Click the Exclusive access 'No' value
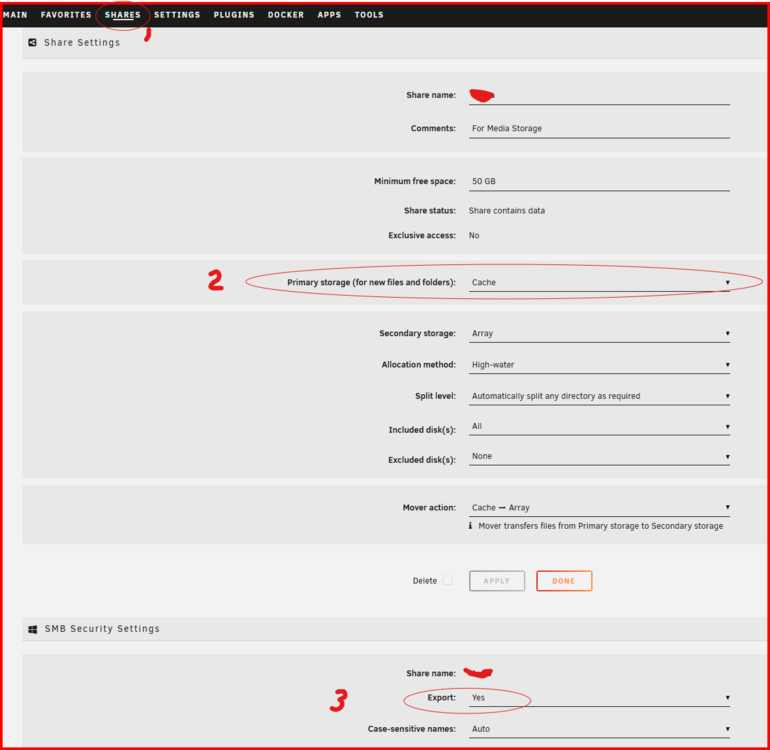 coord(474,236)
